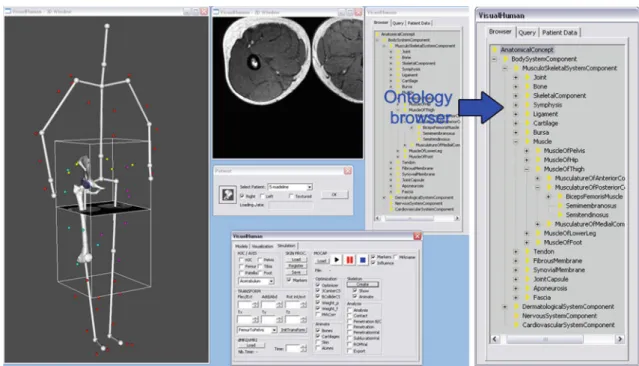Expand MuscleOfPelvis node in enlarged browser

pyautogui.click(x=527, y=150)
